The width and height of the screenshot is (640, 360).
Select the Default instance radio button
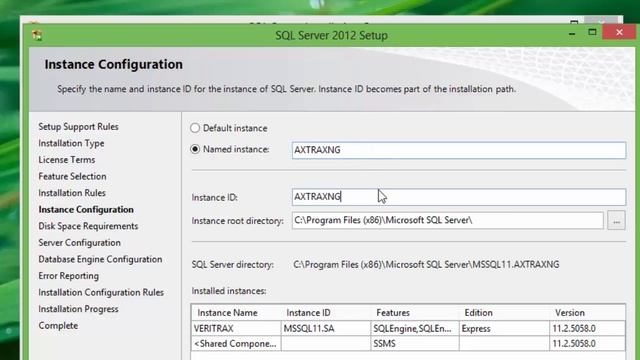click(x=195, y=128)
